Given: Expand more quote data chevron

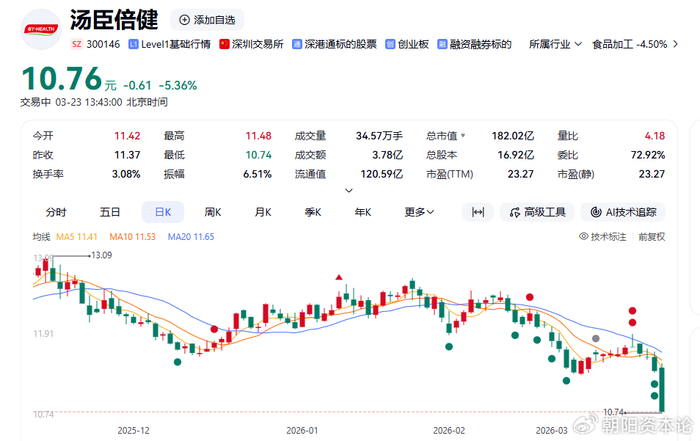Looking at the screenshot, I should 349,191.
